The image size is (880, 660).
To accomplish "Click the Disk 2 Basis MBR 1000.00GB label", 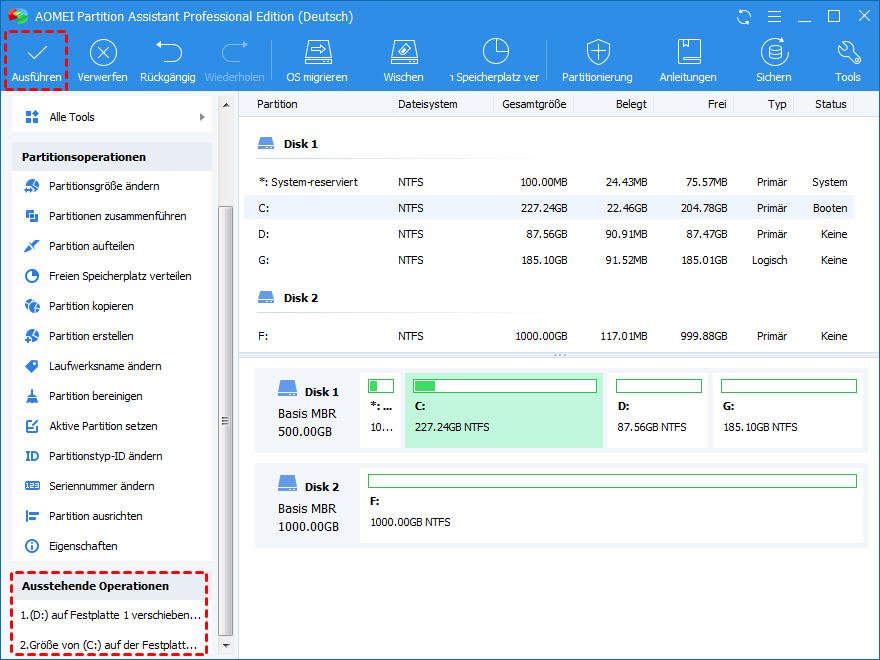I will coord(308,505).
